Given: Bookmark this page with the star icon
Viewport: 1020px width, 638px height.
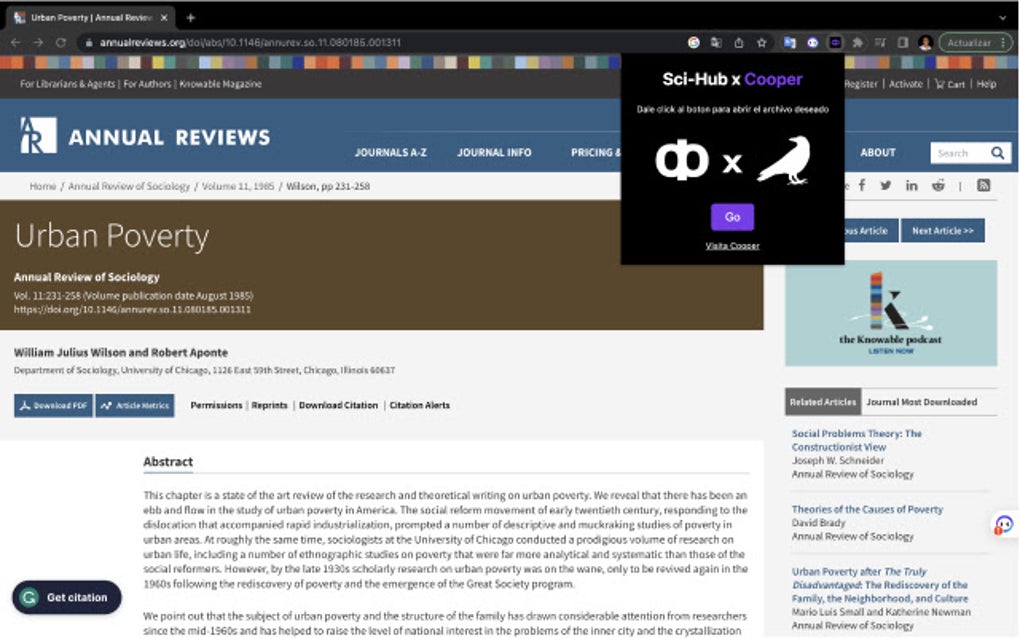Looking at the screenshot, I should click(761, 42).
